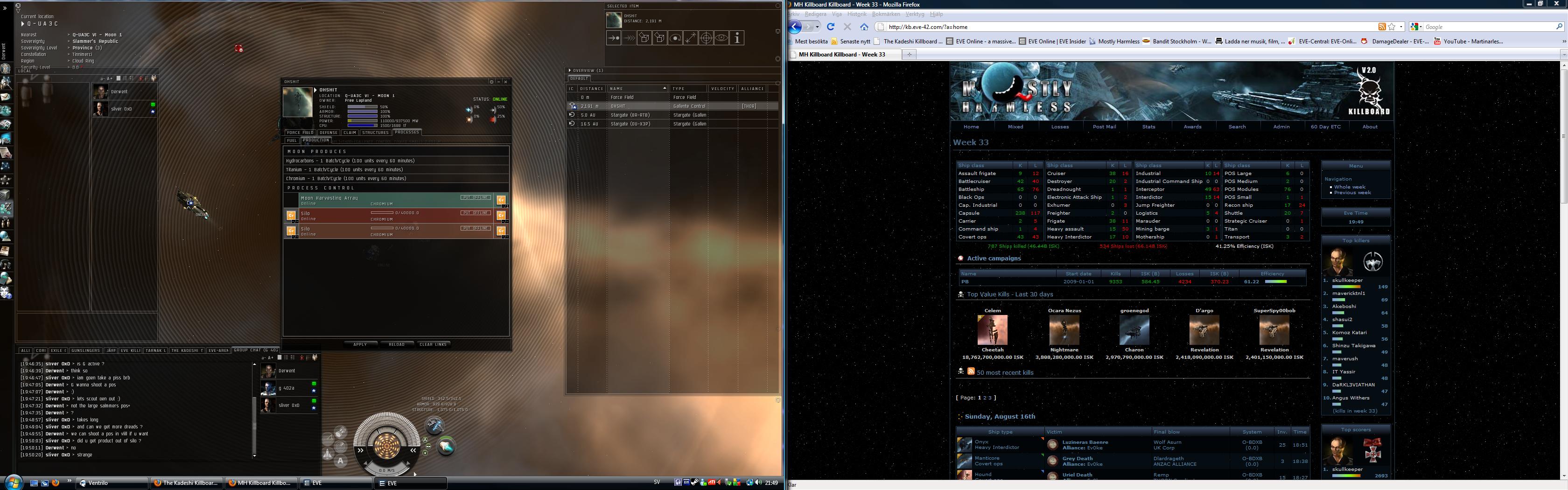Image resolution: width=1568 pixels, height=490 pixels.
Task: Expand the OHSHIT tower header arrow
Action: 315,90
